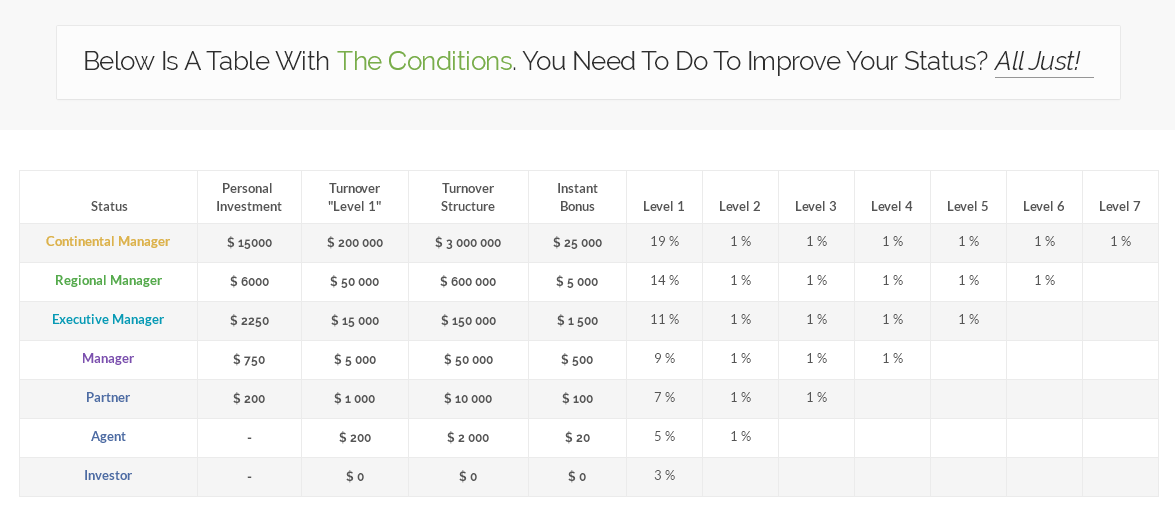This screenshot has height=509, width=1175.
Task: Select the $ 3 000 000 turnover cell
Action: pos(468,242)
